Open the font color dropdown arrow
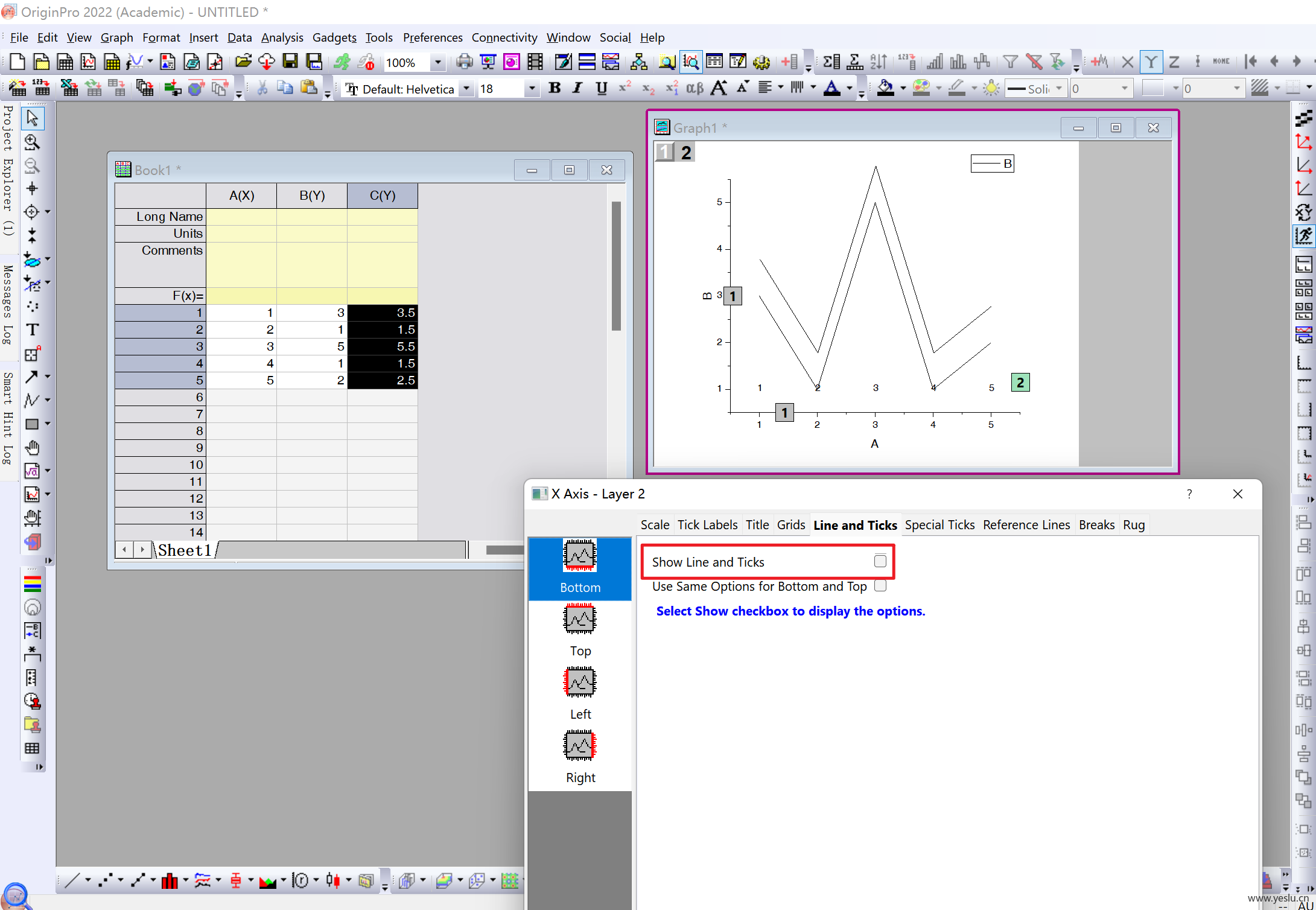1316x910 pixels. [x=850, y=89]
